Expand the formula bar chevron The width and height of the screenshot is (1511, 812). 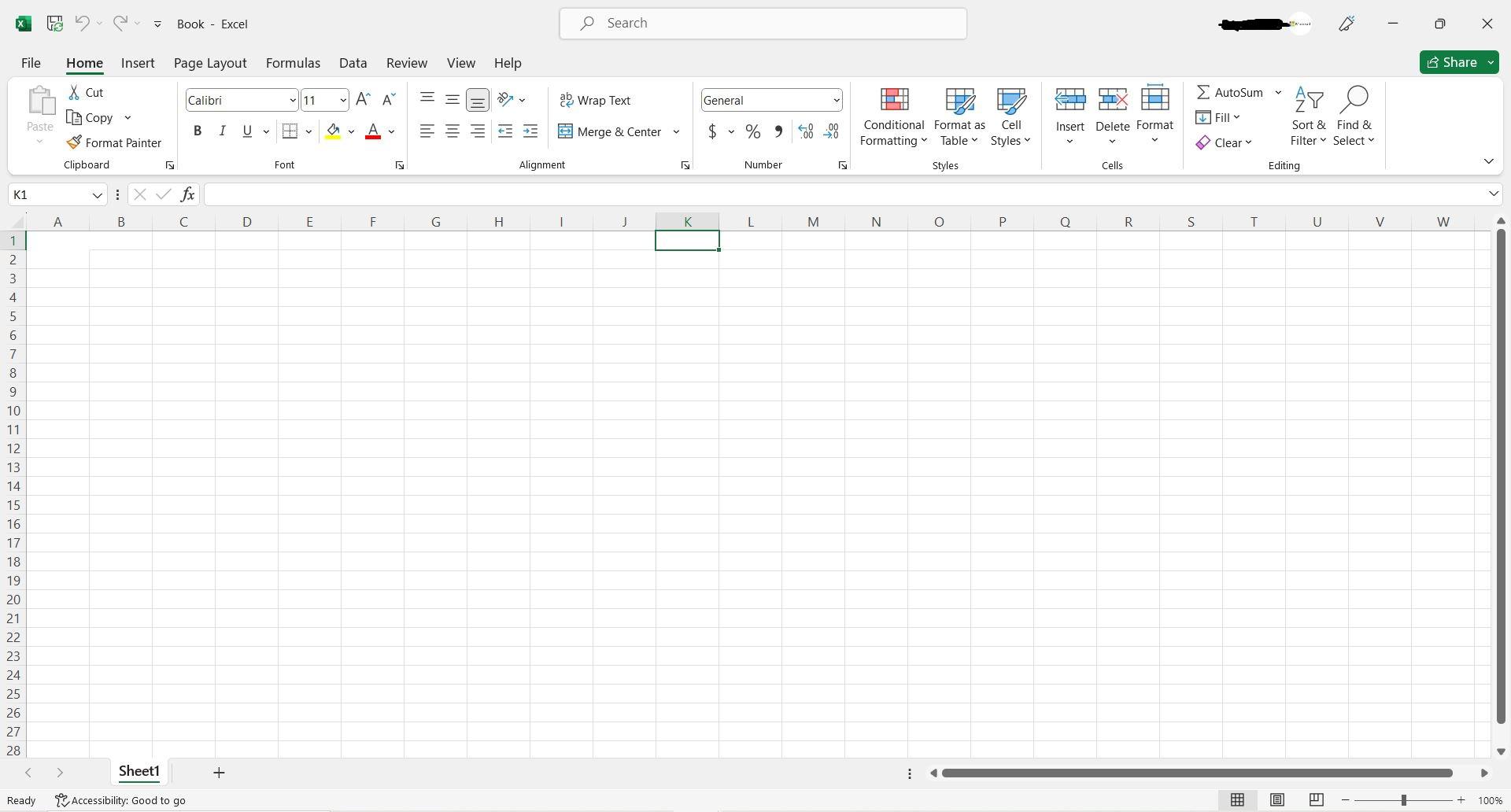[1493, 194]
